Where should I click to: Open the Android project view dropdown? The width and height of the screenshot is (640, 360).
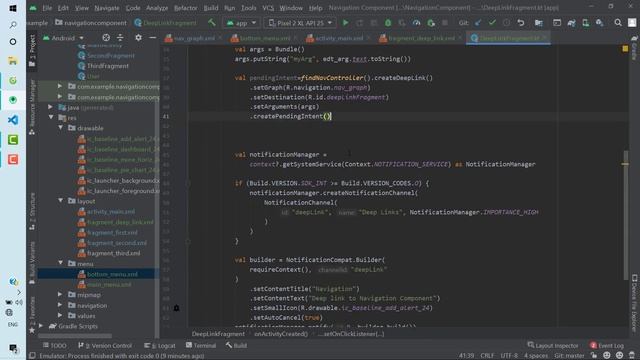click(64, 38)
